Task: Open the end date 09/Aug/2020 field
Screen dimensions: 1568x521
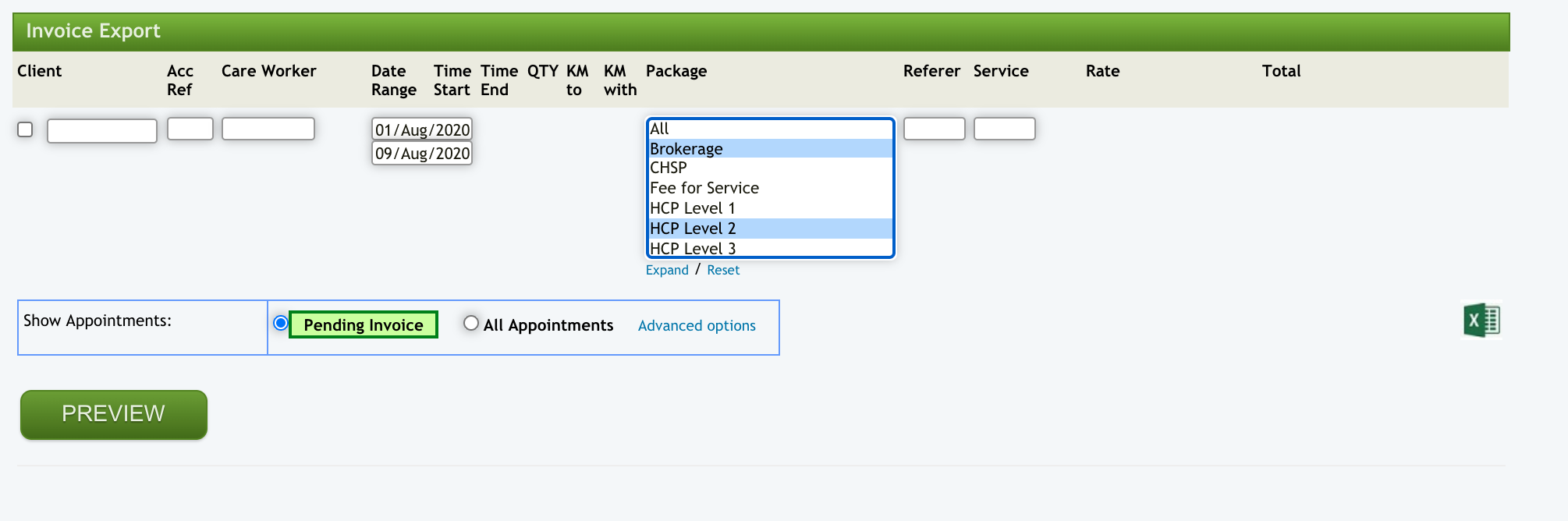Action: 422,154
